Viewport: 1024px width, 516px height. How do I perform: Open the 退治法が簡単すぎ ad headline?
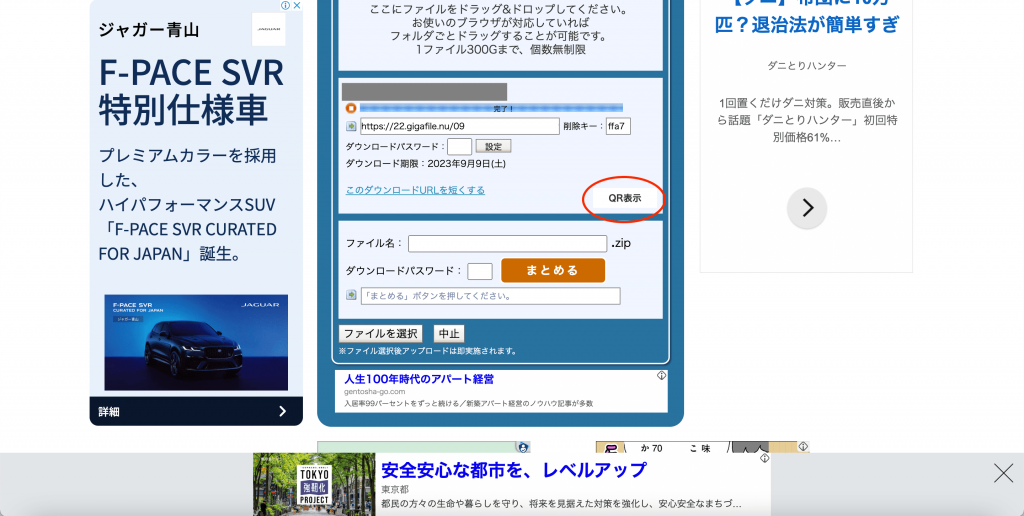807,25
